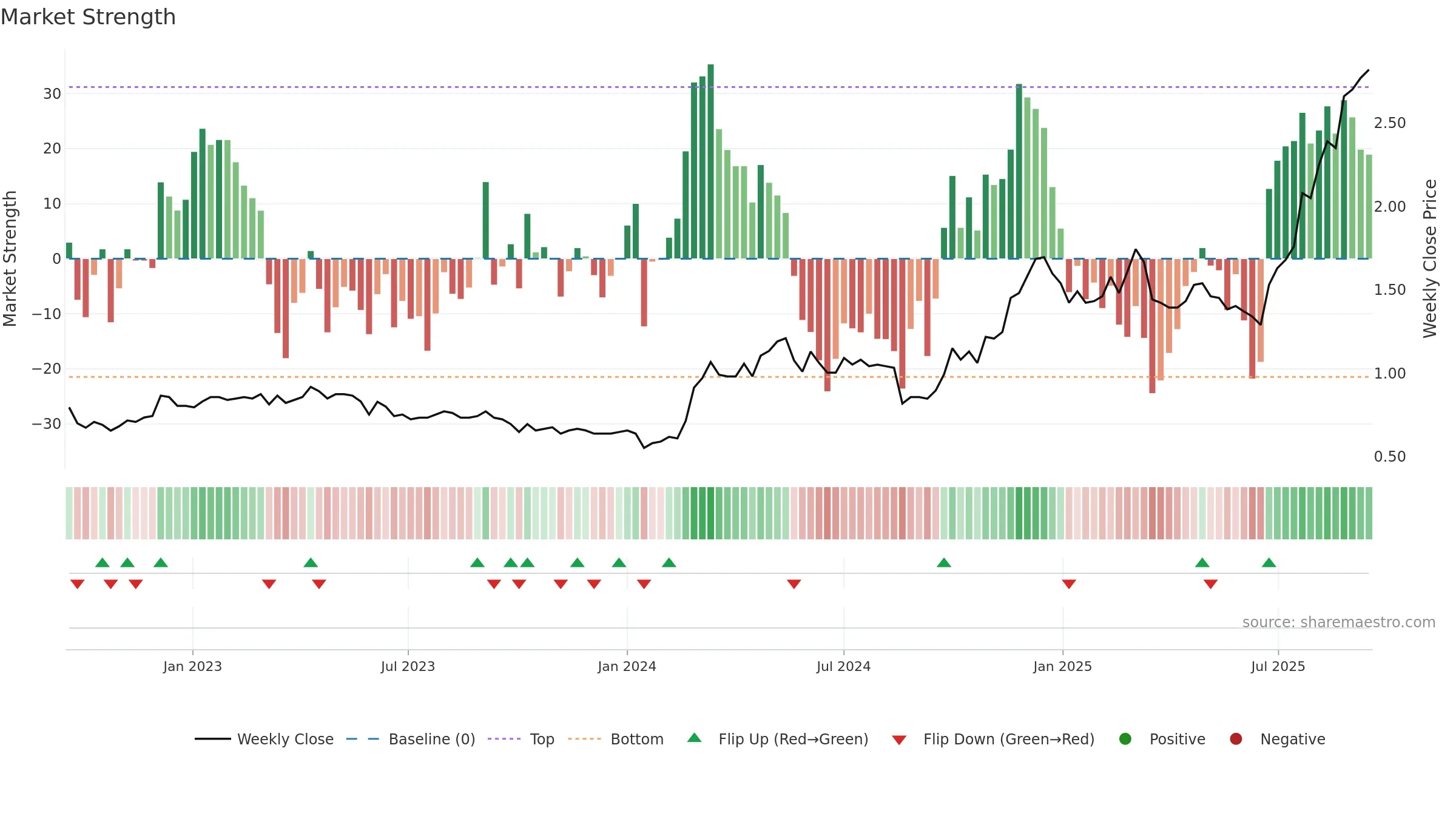Click the Market Strength chart title

point(88,17)
